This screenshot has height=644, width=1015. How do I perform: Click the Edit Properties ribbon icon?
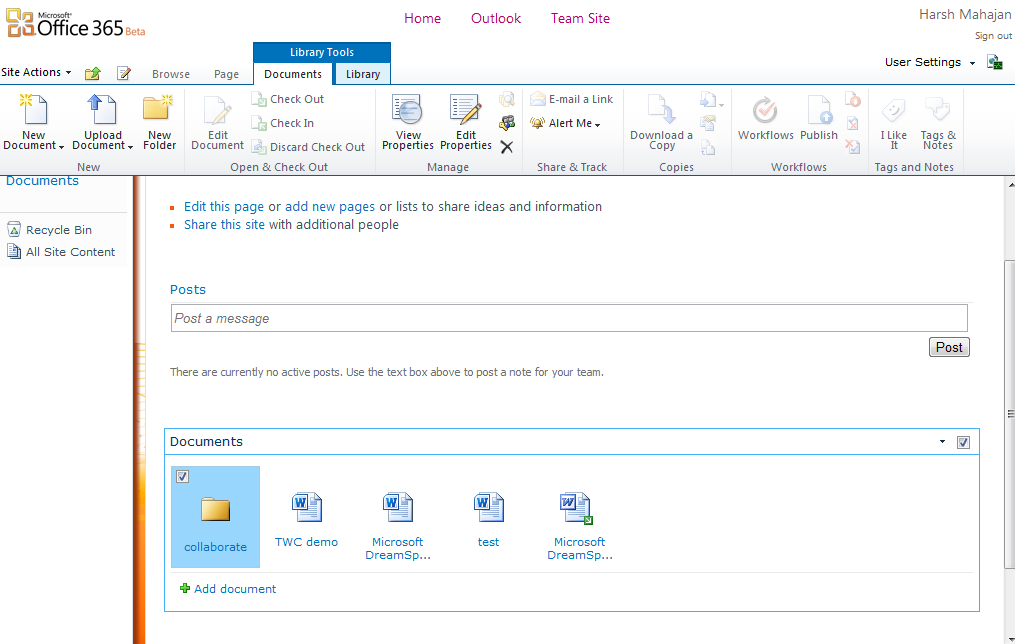(466, 110)
